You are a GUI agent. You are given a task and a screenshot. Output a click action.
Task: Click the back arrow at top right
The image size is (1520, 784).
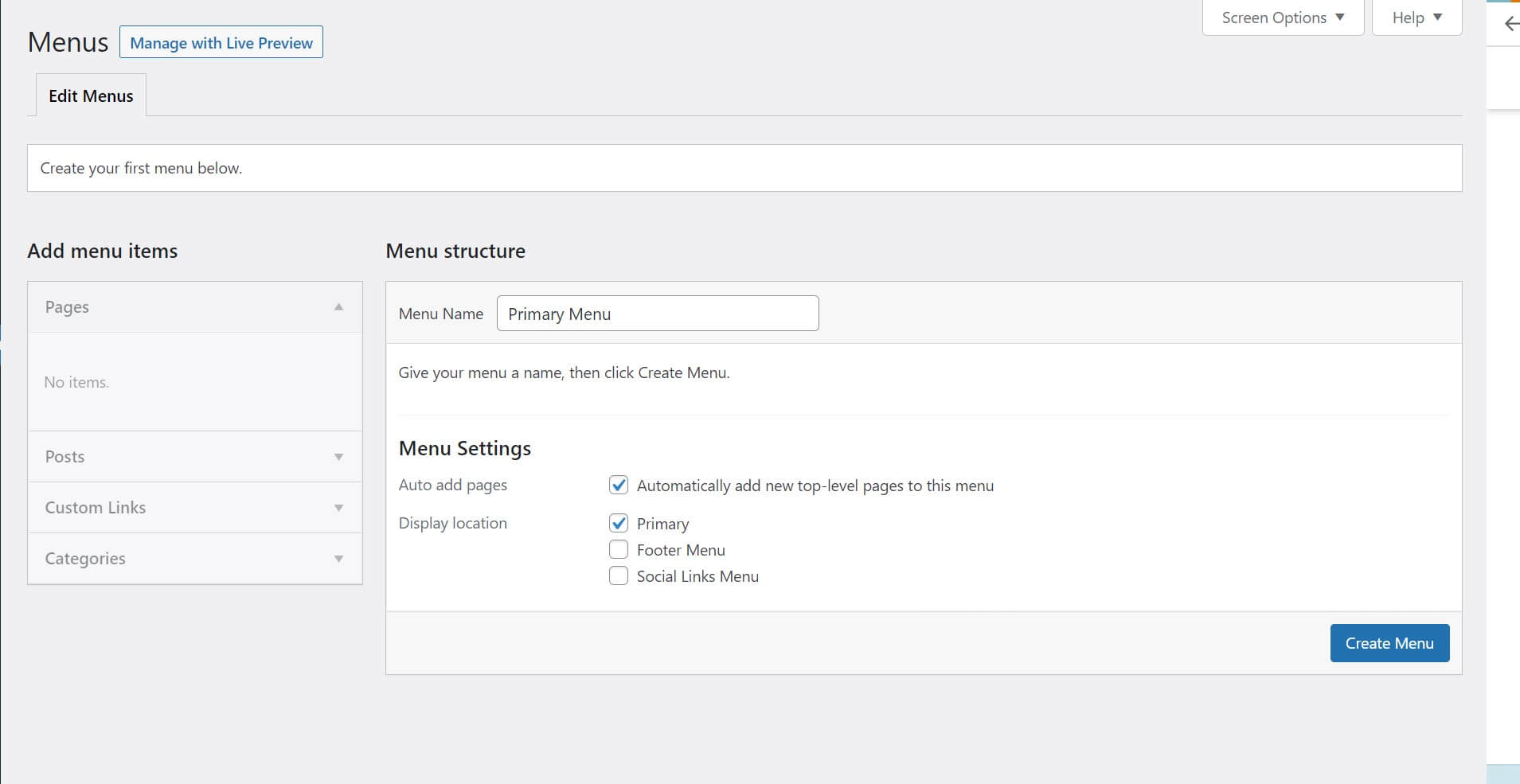coord(1510,24)
